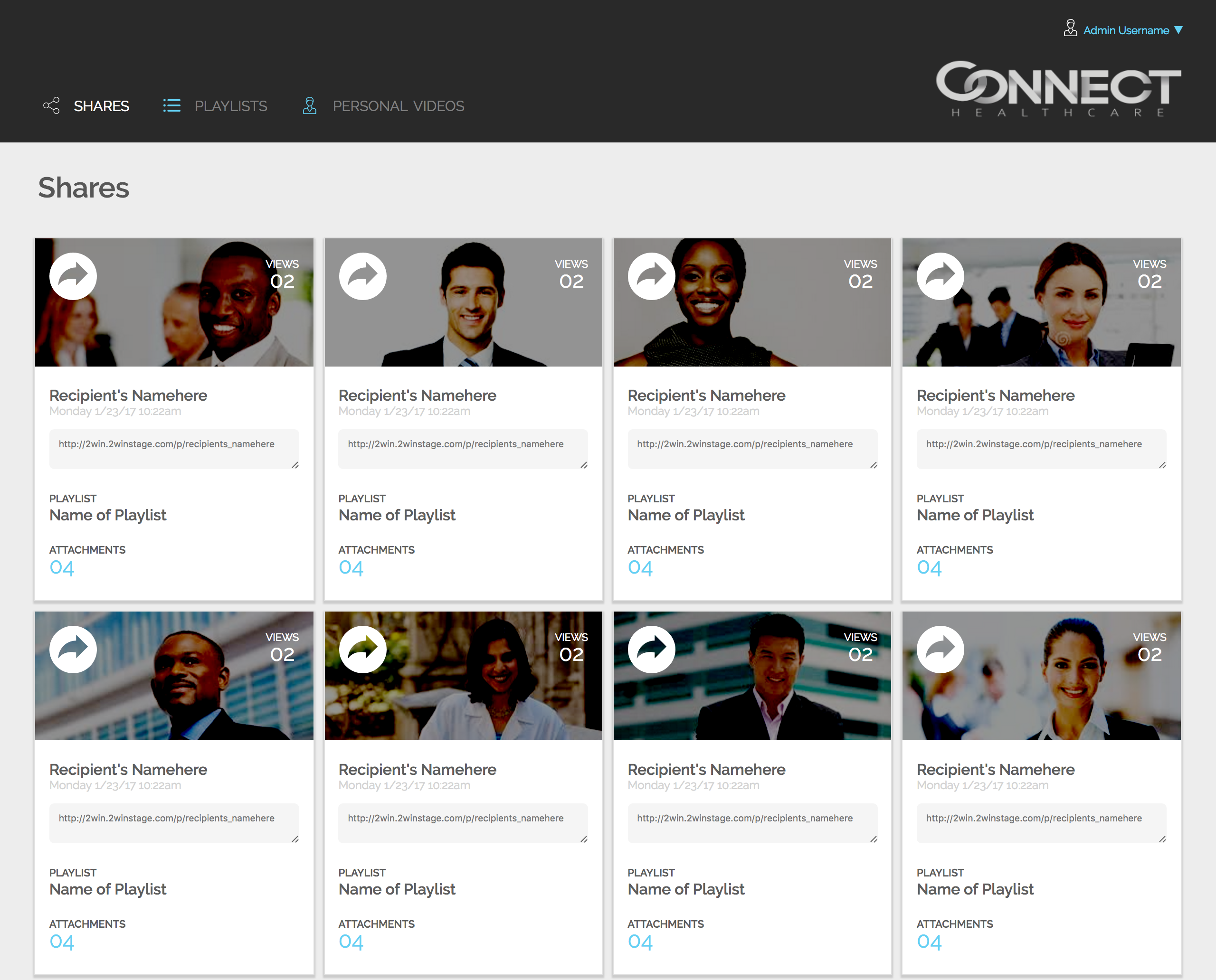Click Name of Playlist link on second top card
The image size is (1216, 980).
coord(397,515)
